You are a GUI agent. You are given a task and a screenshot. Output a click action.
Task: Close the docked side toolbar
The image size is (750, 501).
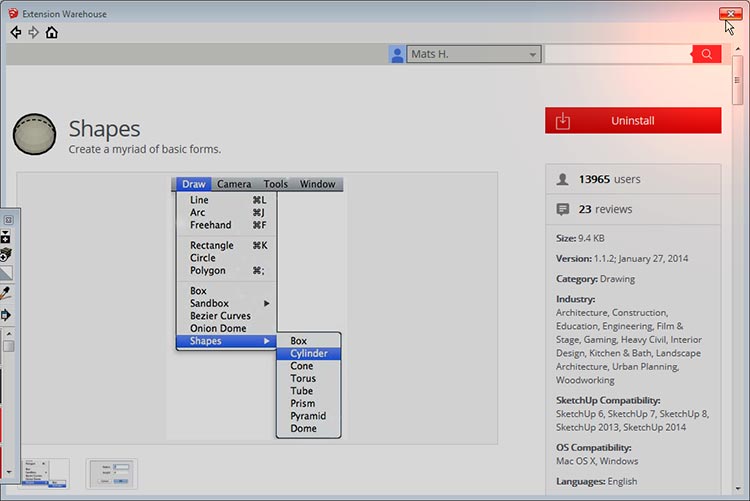9,220
